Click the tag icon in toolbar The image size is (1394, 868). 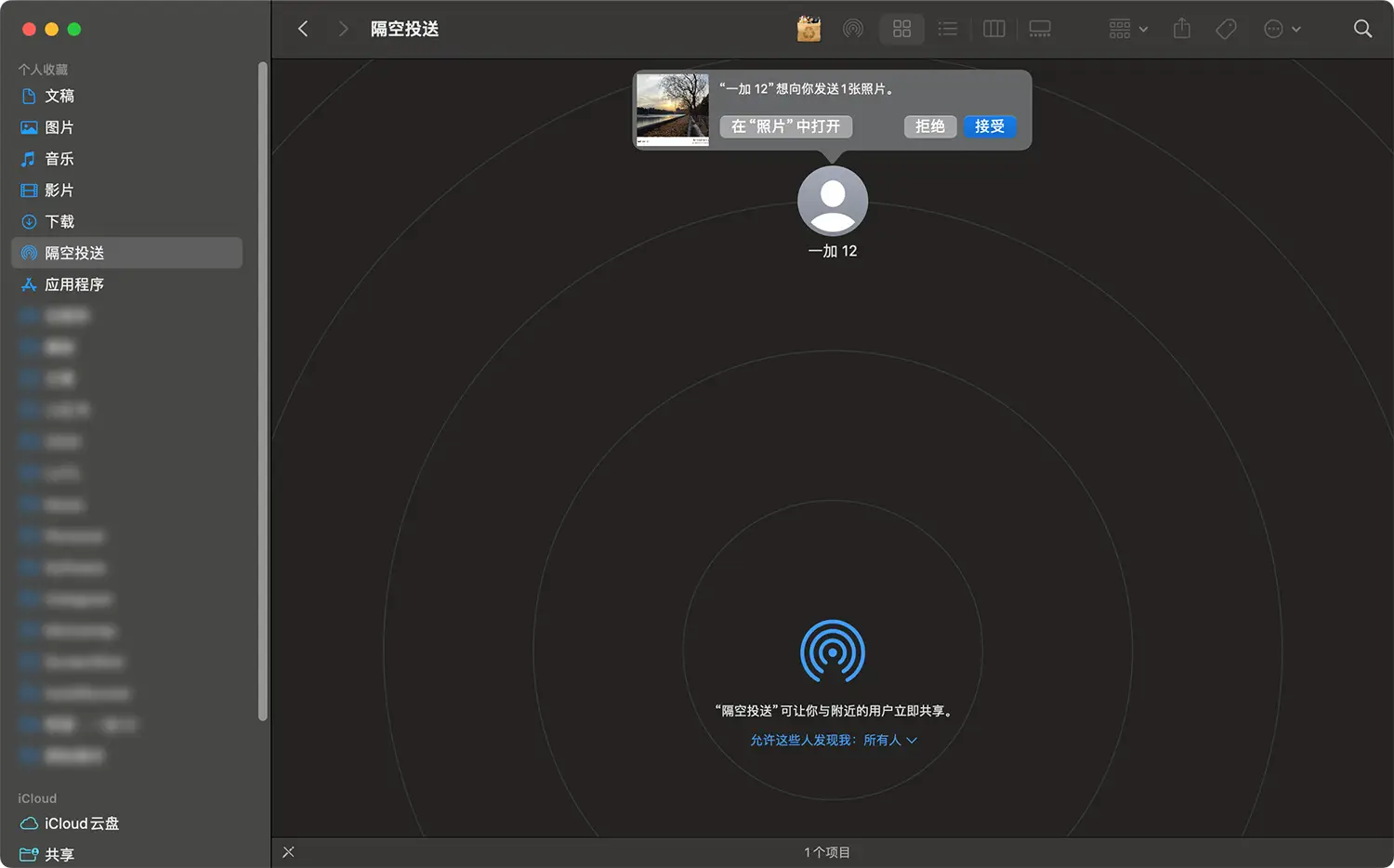coord(1226,29)
